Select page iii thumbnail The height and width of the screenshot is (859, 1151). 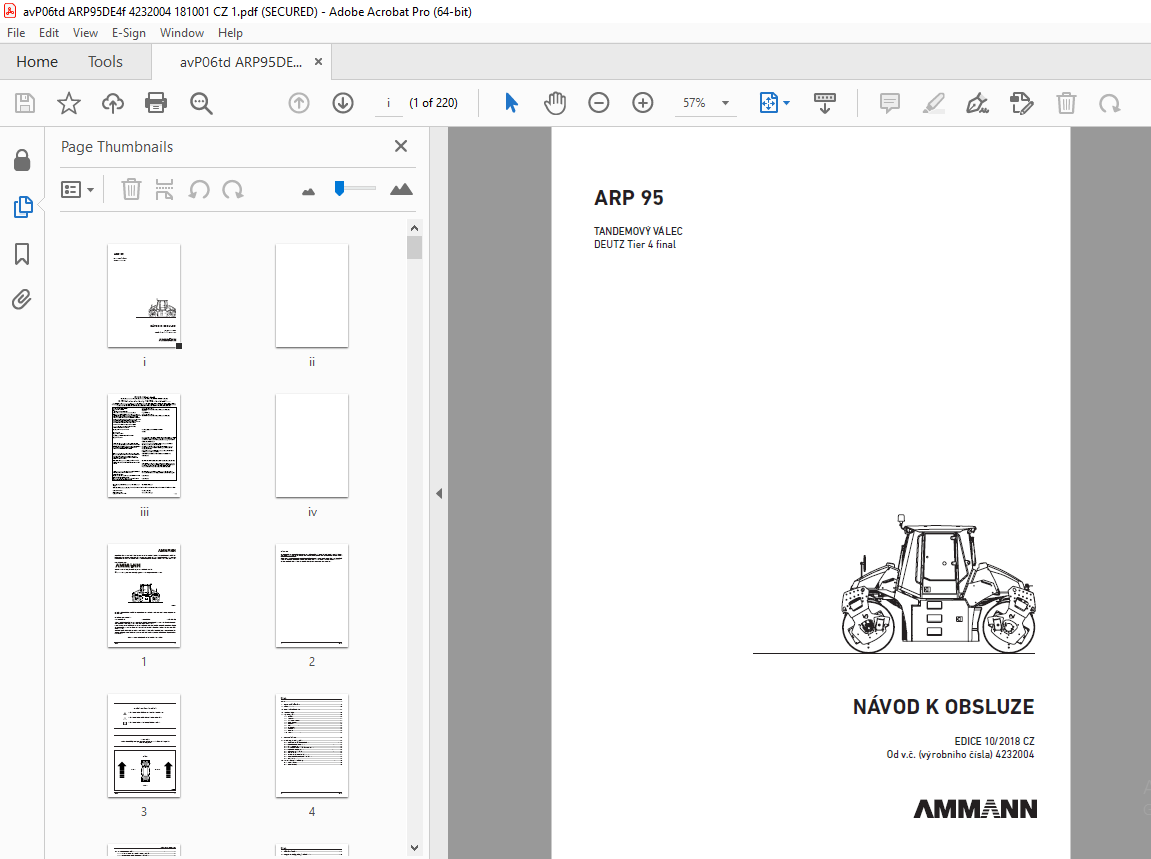(144, 446)
